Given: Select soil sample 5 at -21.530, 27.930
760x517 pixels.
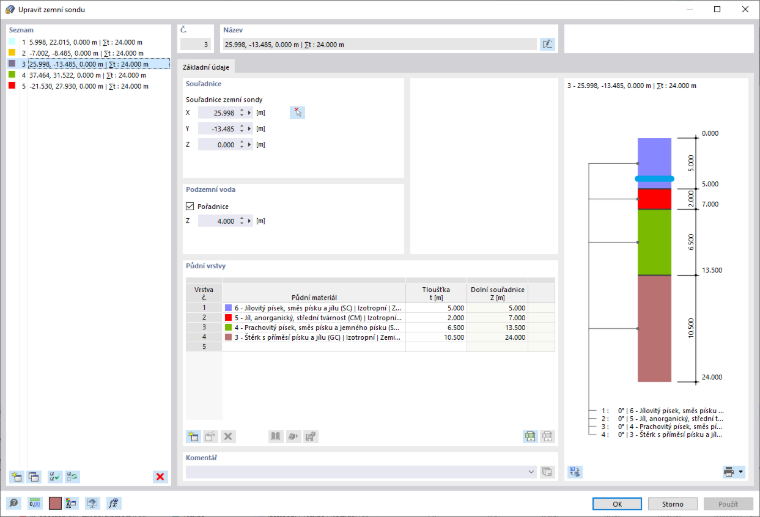Looking at the screenshot, I should 88,86.
